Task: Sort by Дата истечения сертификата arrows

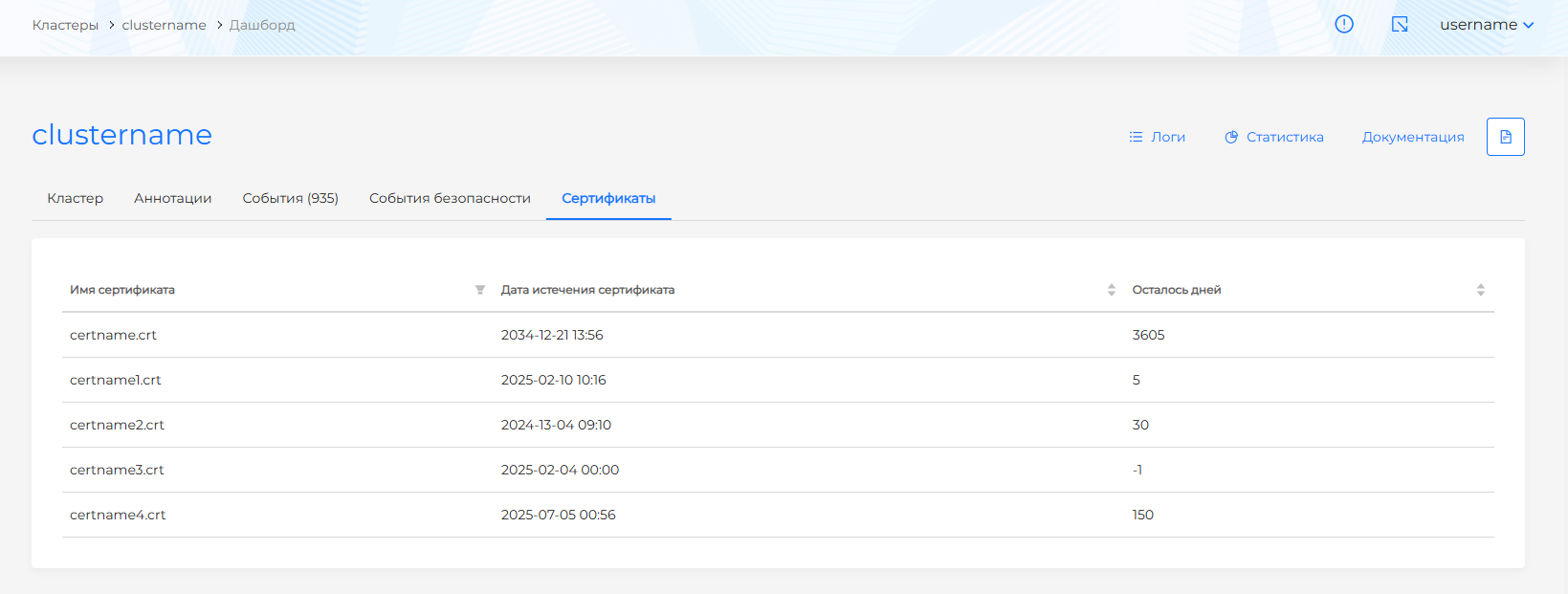Action: pyautogui.click(x=1111, y=290)
